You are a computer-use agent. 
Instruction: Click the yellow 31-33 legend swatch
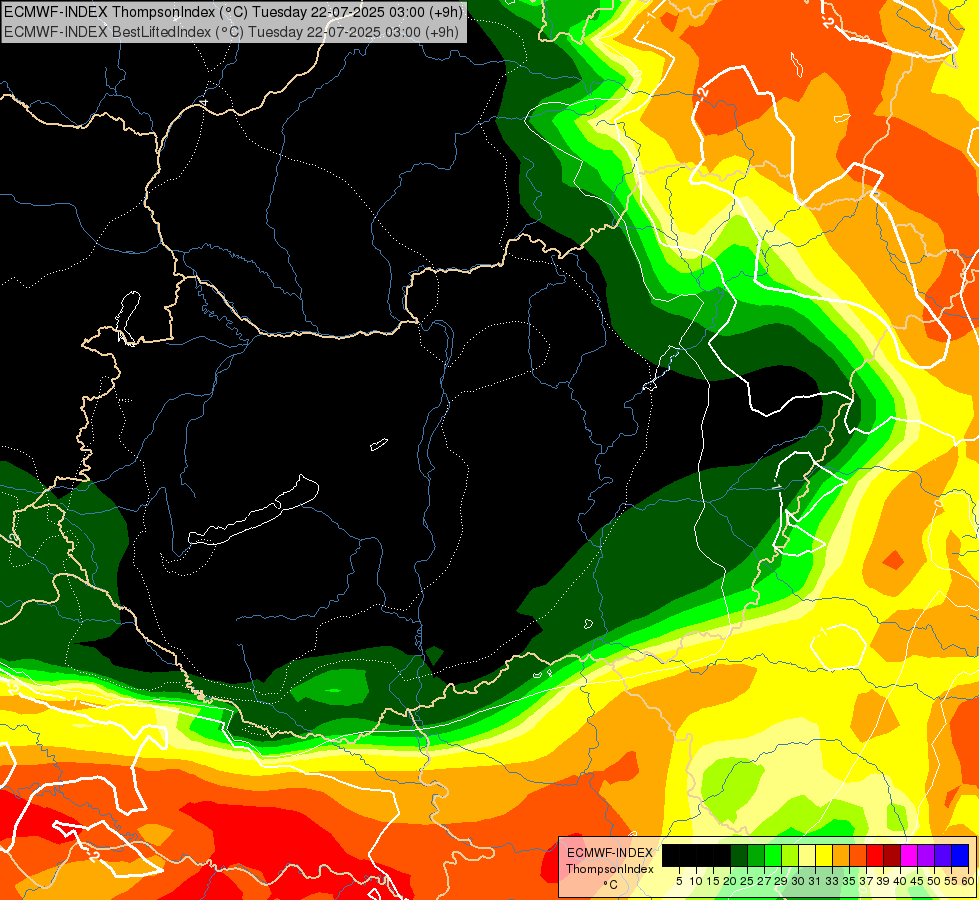(x=824, y=855)
